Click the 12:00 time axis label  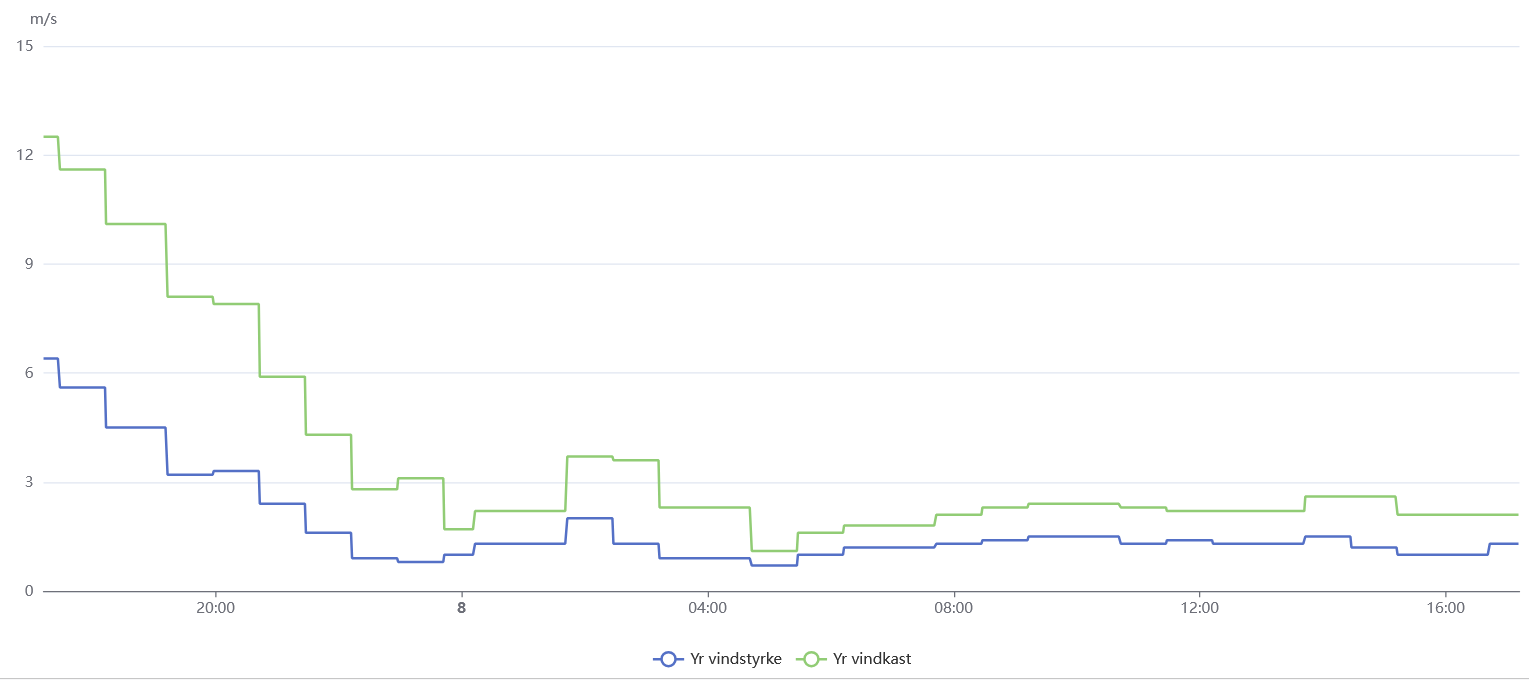(x=1199, y=607)
